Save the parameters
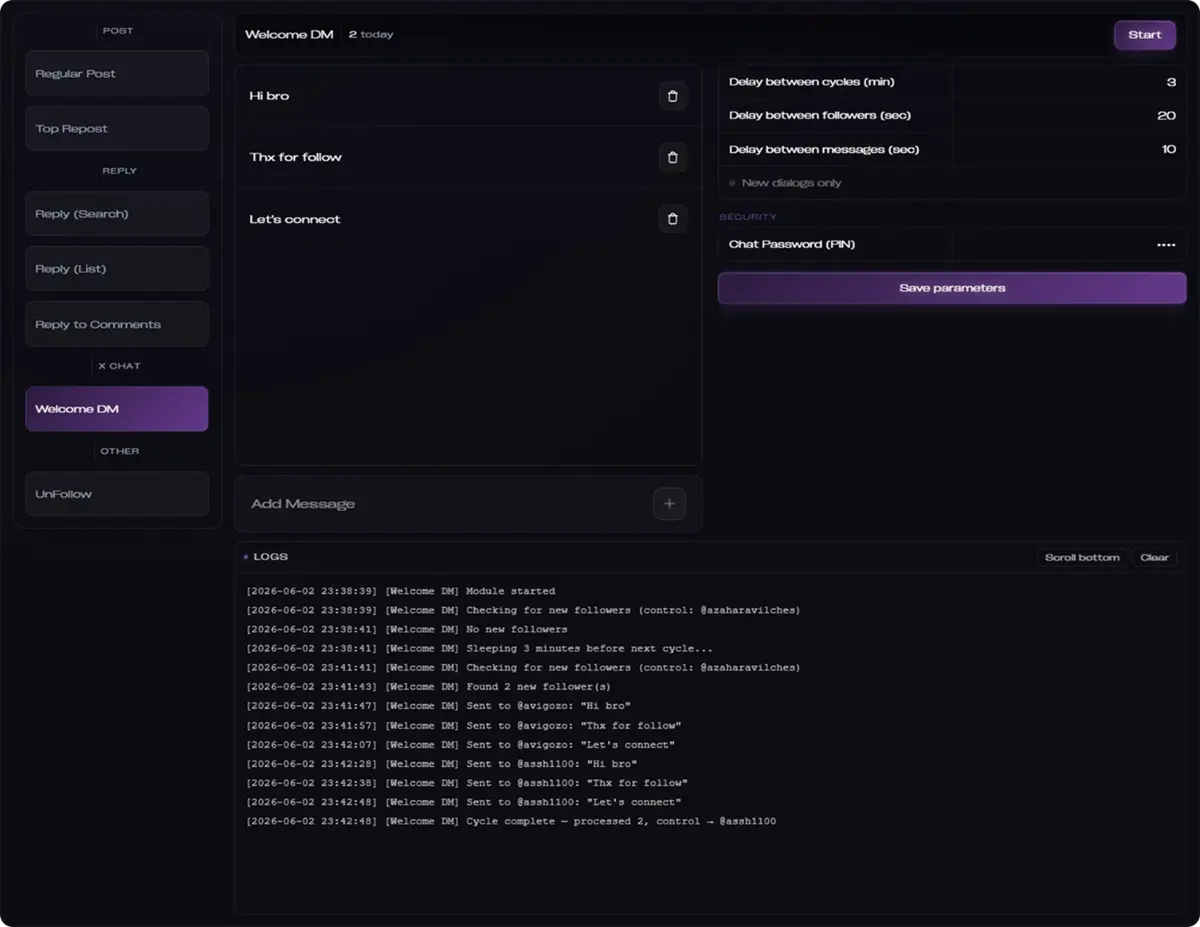1200x927 pixels. (952, 288)
